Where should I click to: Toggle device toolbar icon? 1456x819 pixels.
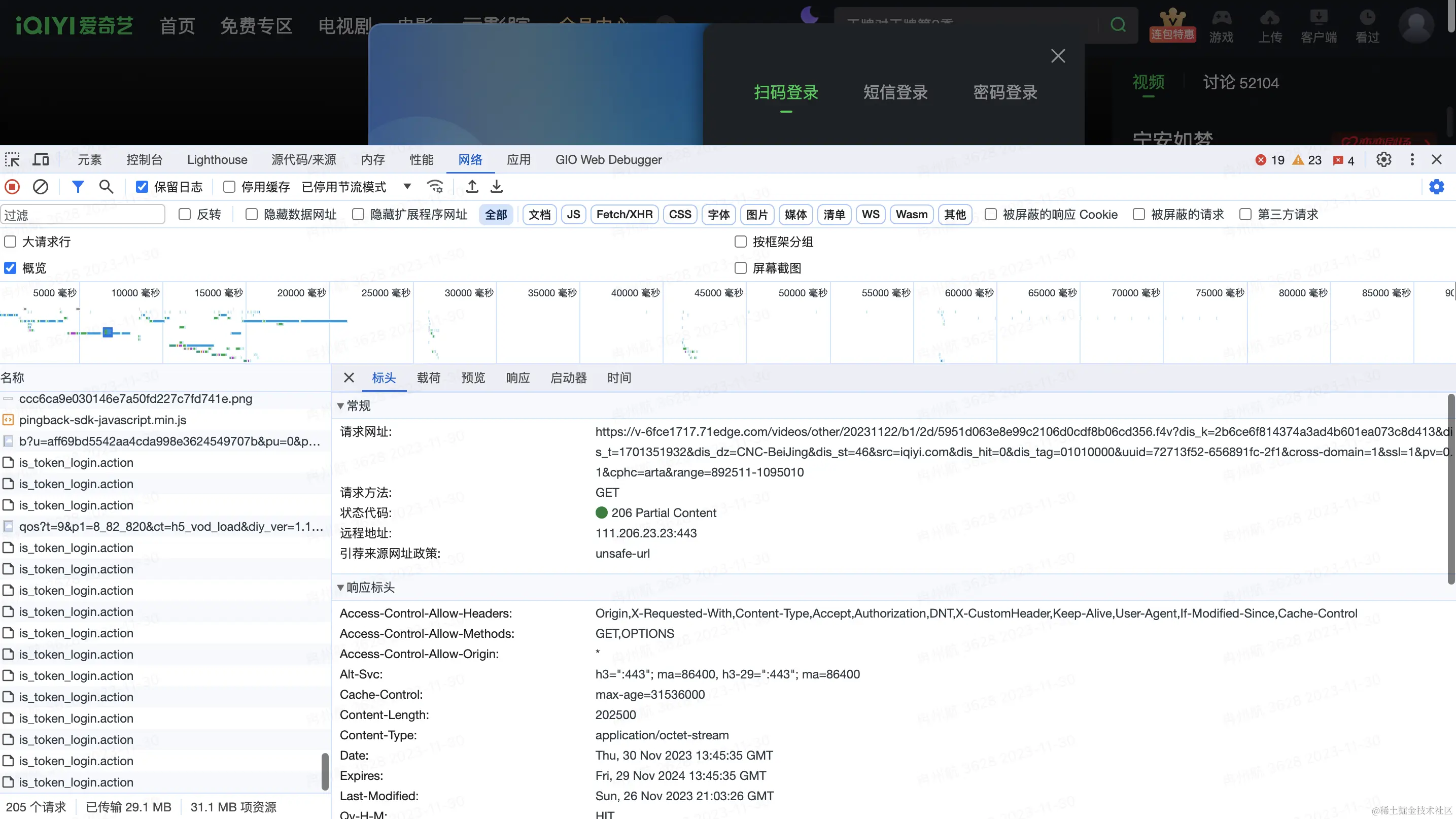coord(41,159)
